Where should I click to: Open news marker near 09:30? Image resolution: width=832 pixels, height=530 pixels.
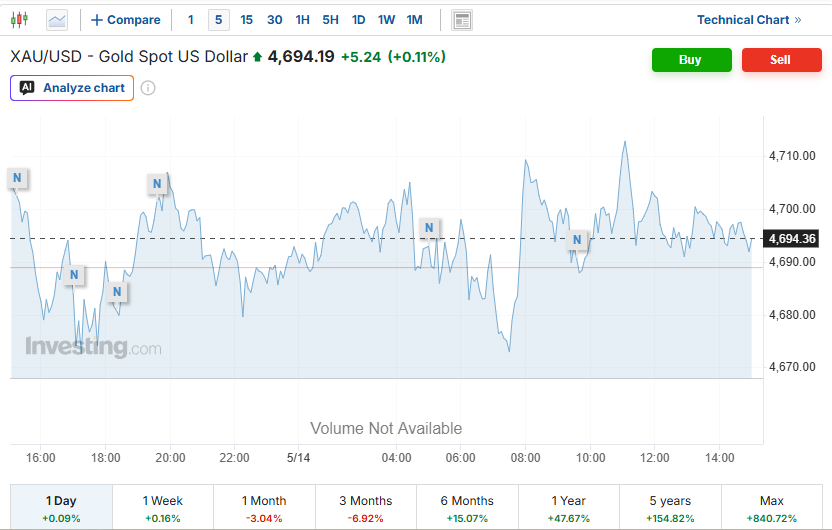point(577,239)
